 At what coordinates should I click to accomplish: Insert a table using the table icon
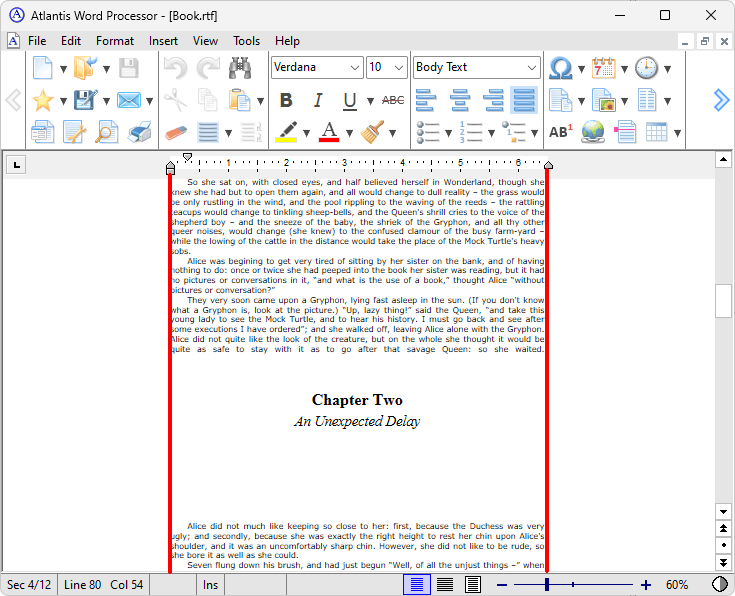pos(657,132)
